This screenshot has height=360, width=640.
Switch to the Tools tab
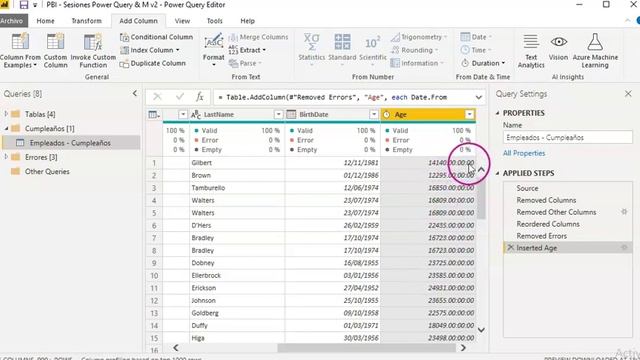coord(214,21)
